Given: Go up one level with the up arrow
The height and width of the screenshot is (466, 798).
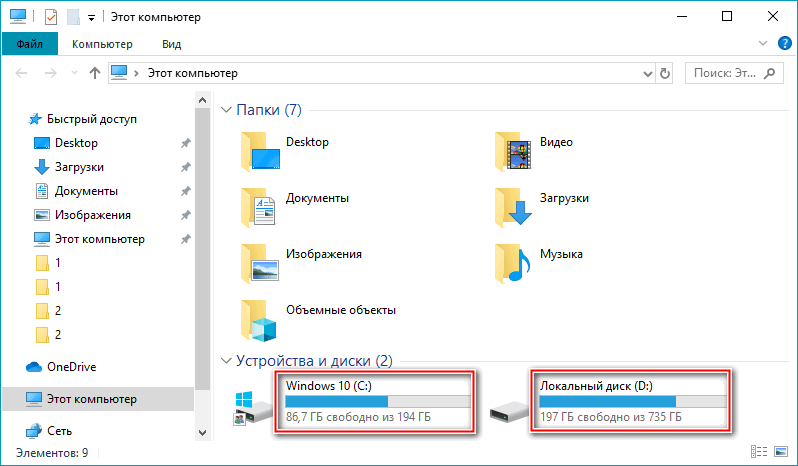Looking at the screenshot, I should coord(95,73).
